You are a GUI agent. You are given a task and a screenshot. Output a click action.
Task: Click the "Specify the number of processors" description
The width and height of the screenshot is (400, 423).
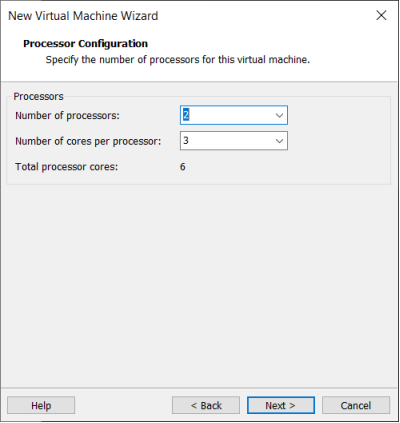(x=178, y=60)
